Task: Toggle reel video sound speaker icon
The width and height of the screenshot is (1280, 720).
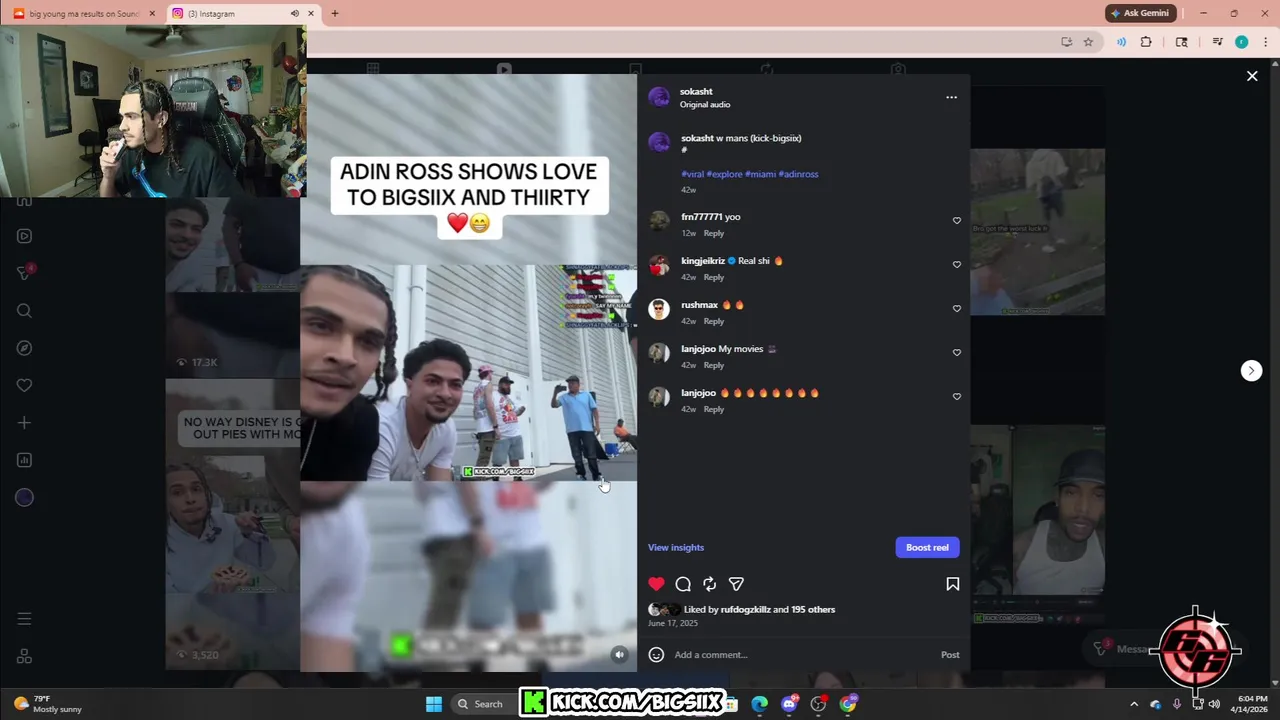Action: (619, 655)
